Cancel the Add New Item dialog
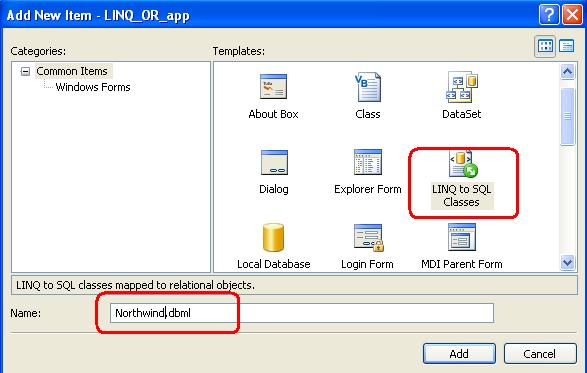Screen dimensions: 587x373 coord(539,354)
